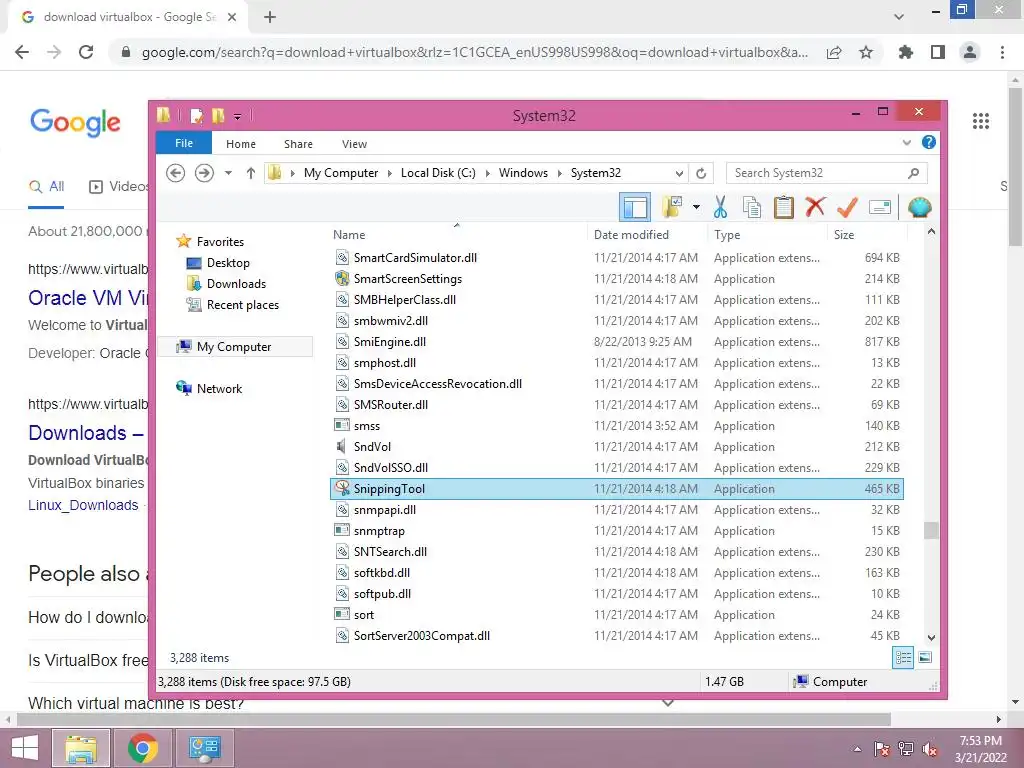Sort by Date modified column header
The height and width of the screenshot is (768, 1024).
[x=647, y=234]
